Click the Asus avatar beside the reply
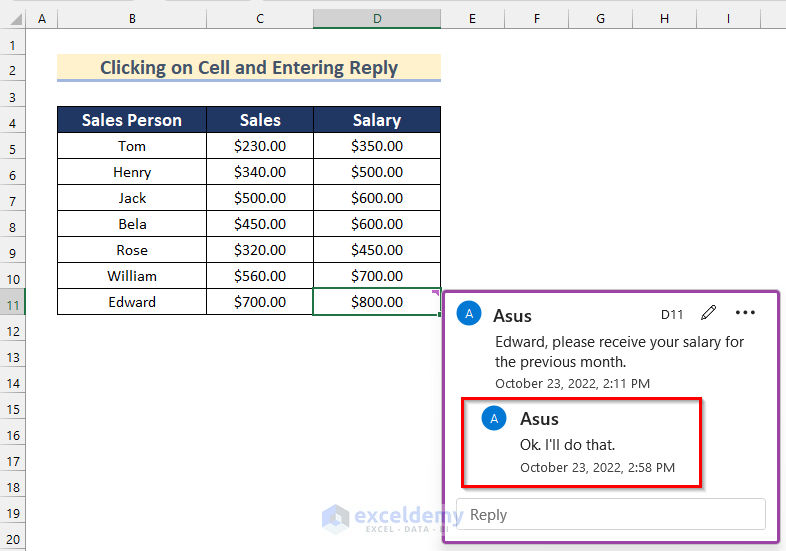 click(494, 418)
